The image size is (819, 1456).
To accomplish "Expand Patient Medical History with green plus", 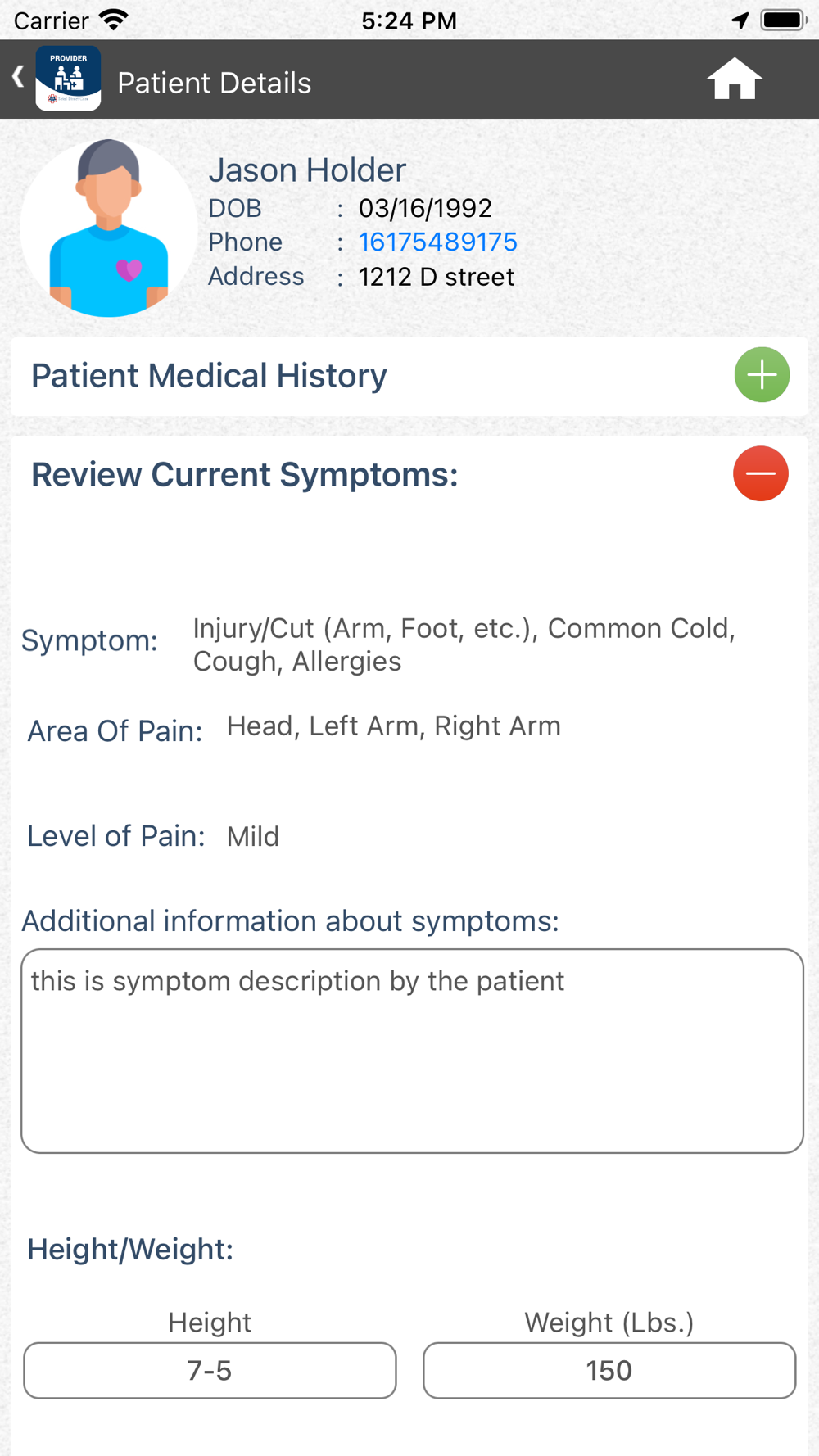I will point(761,375).
